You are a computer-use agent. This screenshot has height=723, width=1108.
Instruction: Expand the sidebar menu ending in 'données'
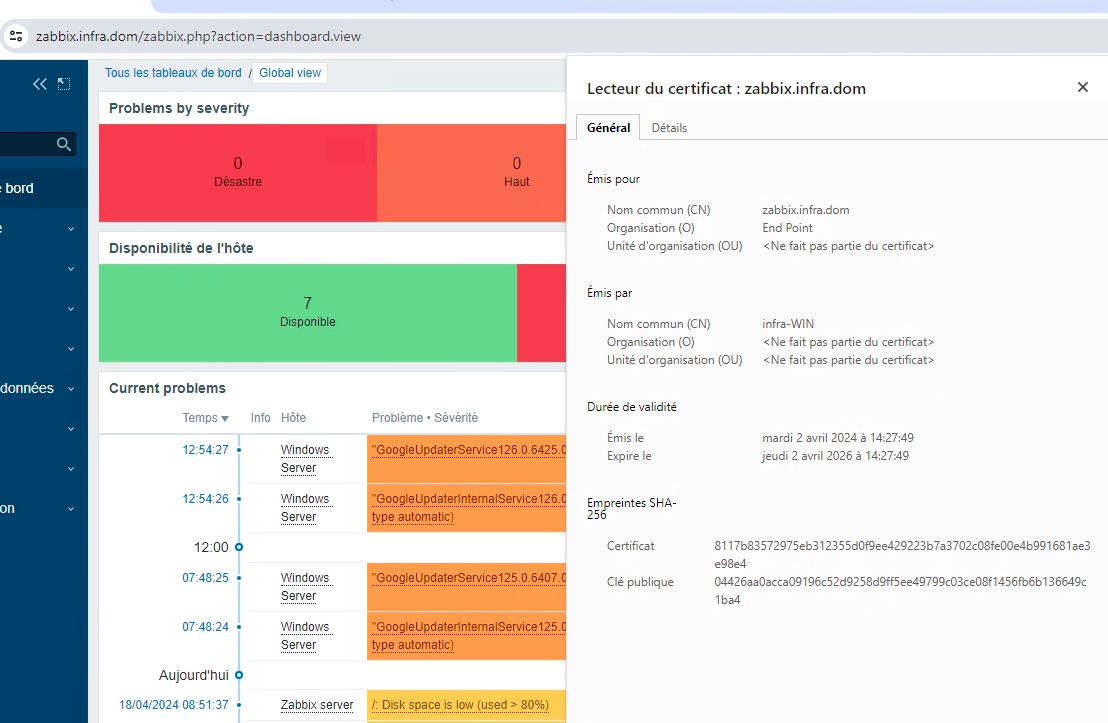click(x=71, y=389)
